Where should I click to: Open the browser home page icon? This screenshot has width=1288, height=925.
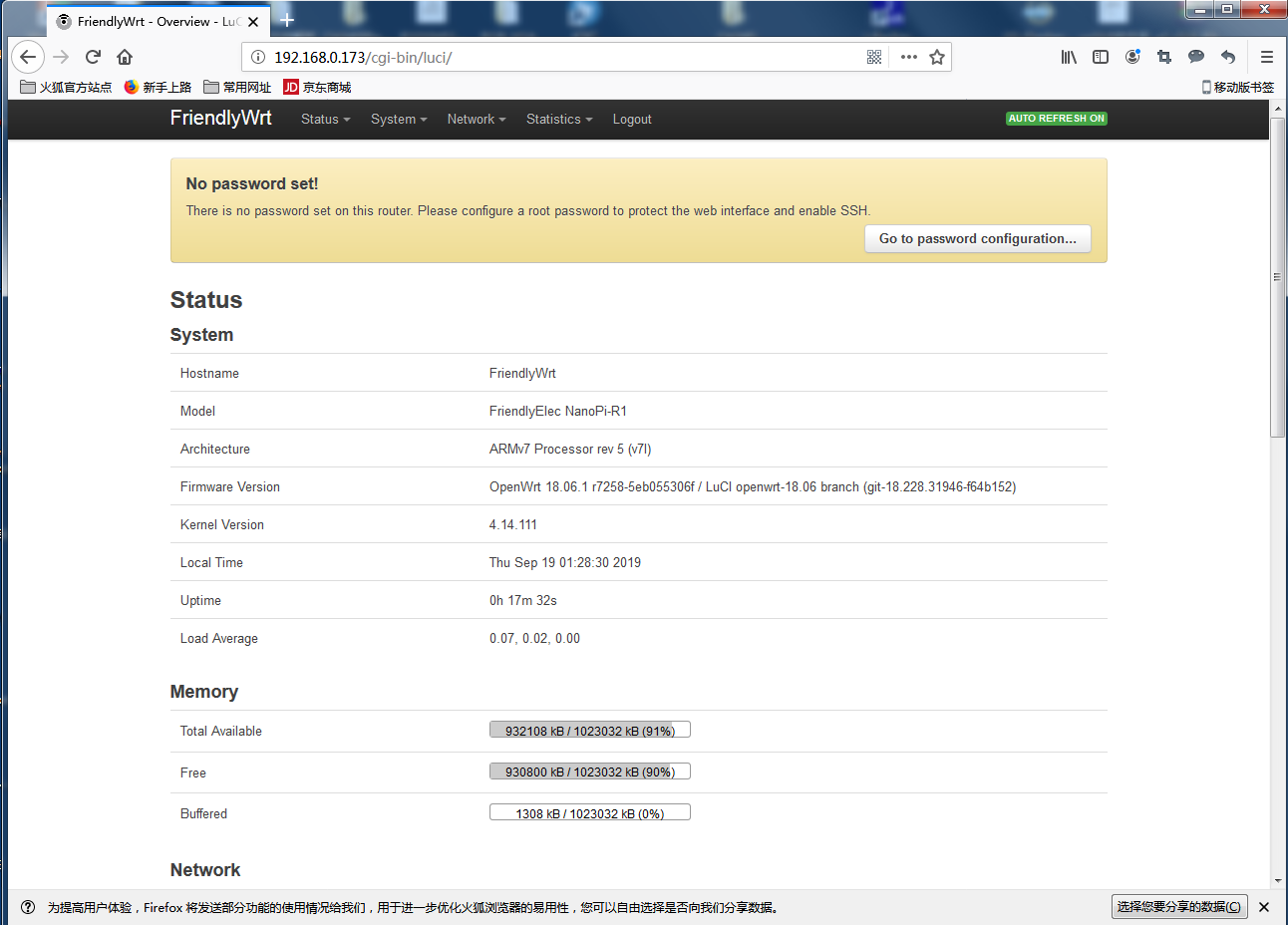(x=125, y=57)
